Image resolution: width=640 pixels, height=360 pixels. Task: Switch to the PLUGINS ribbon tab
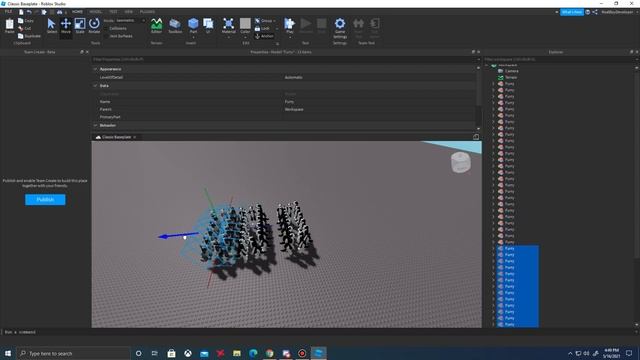[x=147, y=12]
